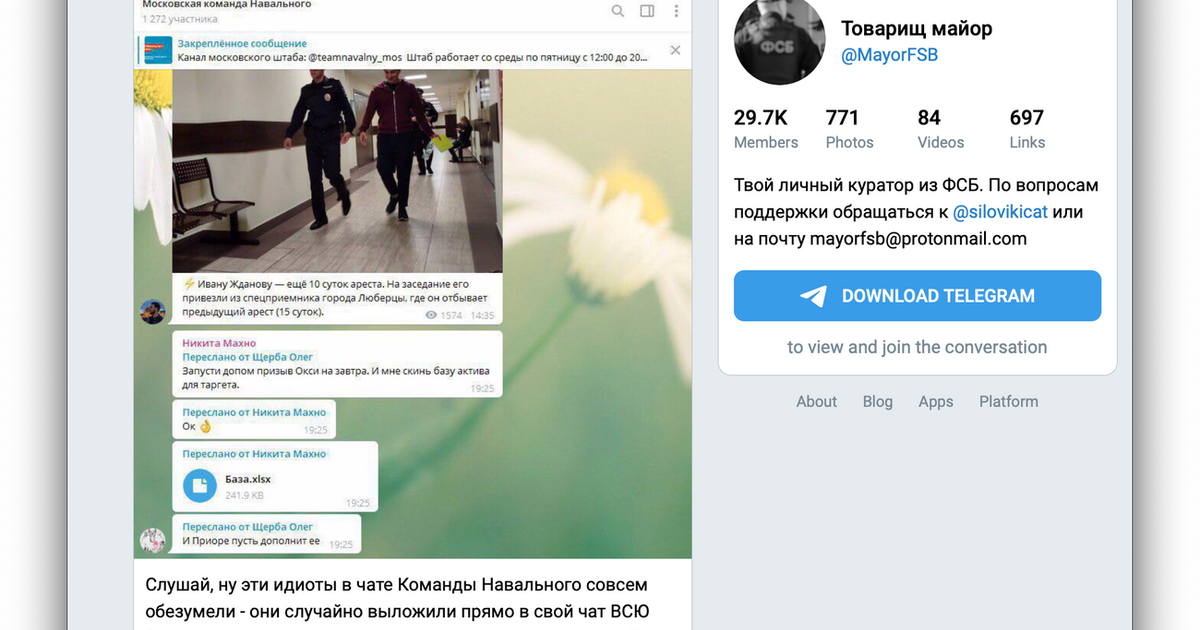Click 'Переслано от Никита Махно' above База.xlsx
This screenshot has width=1200, height=630.
click(254, 453)
